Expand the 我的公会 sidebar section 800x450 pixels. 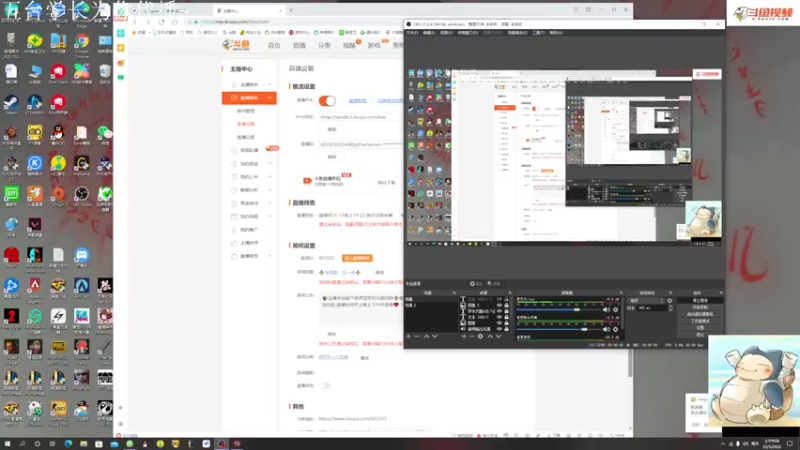coord(270,177)
